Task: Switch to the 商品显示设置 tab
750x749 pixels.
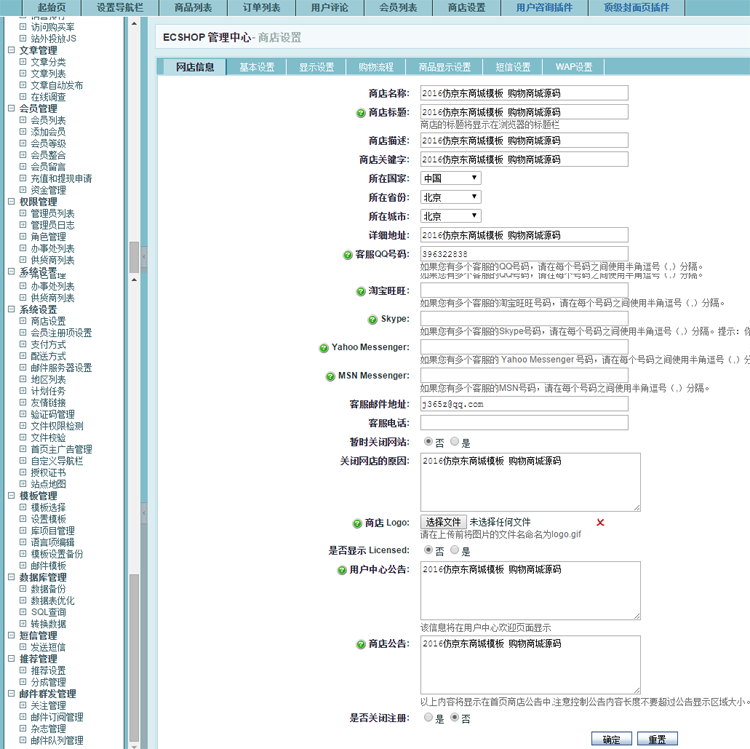Action: pyautogui.click(x=444, y=67)
